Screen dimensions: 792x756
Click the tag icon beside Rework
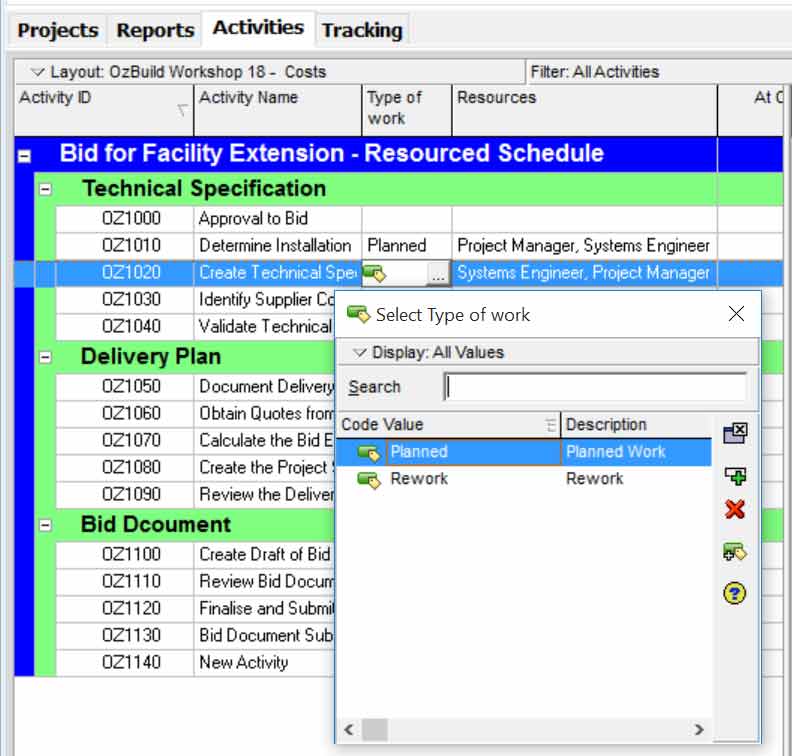[x=369, y=480]
